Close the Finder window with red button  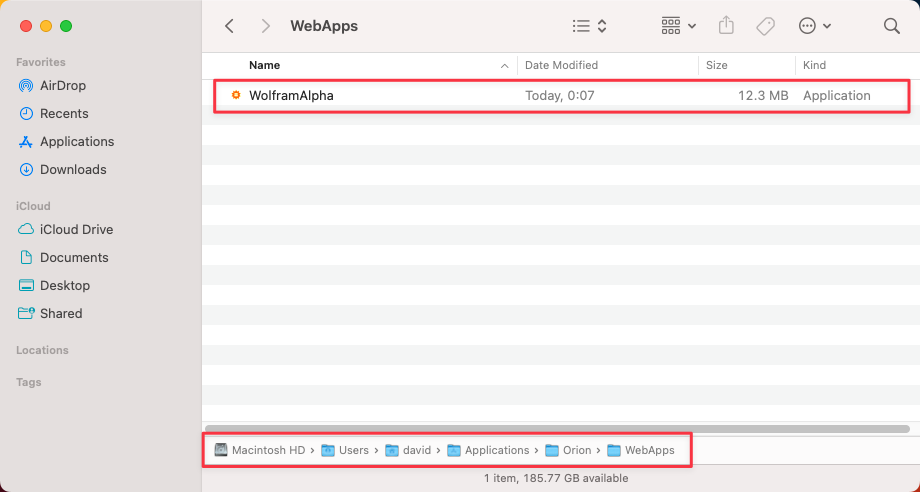[x=26, y=26]
